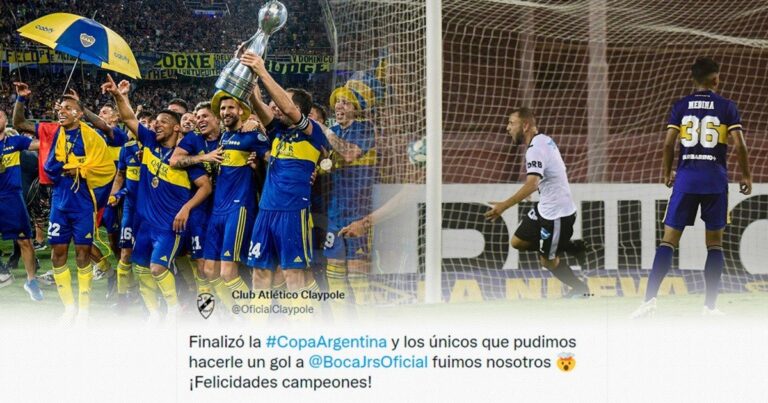Screen dimensions: 768x403
Task: Open the #CopaArgentina hashtag
Action: [x=326, y=342]
